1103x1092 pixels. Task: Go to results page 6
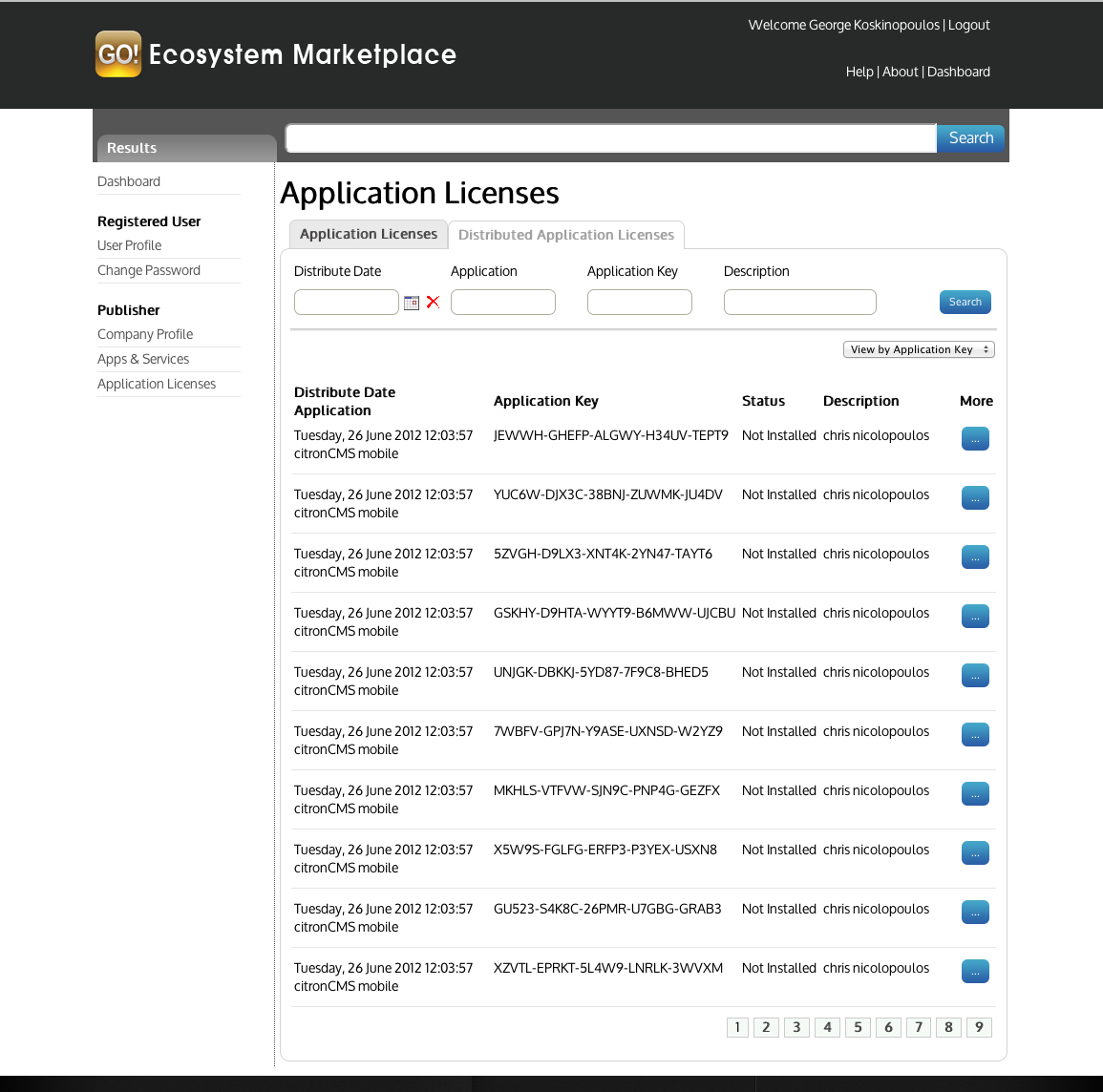coord(888,1027)
